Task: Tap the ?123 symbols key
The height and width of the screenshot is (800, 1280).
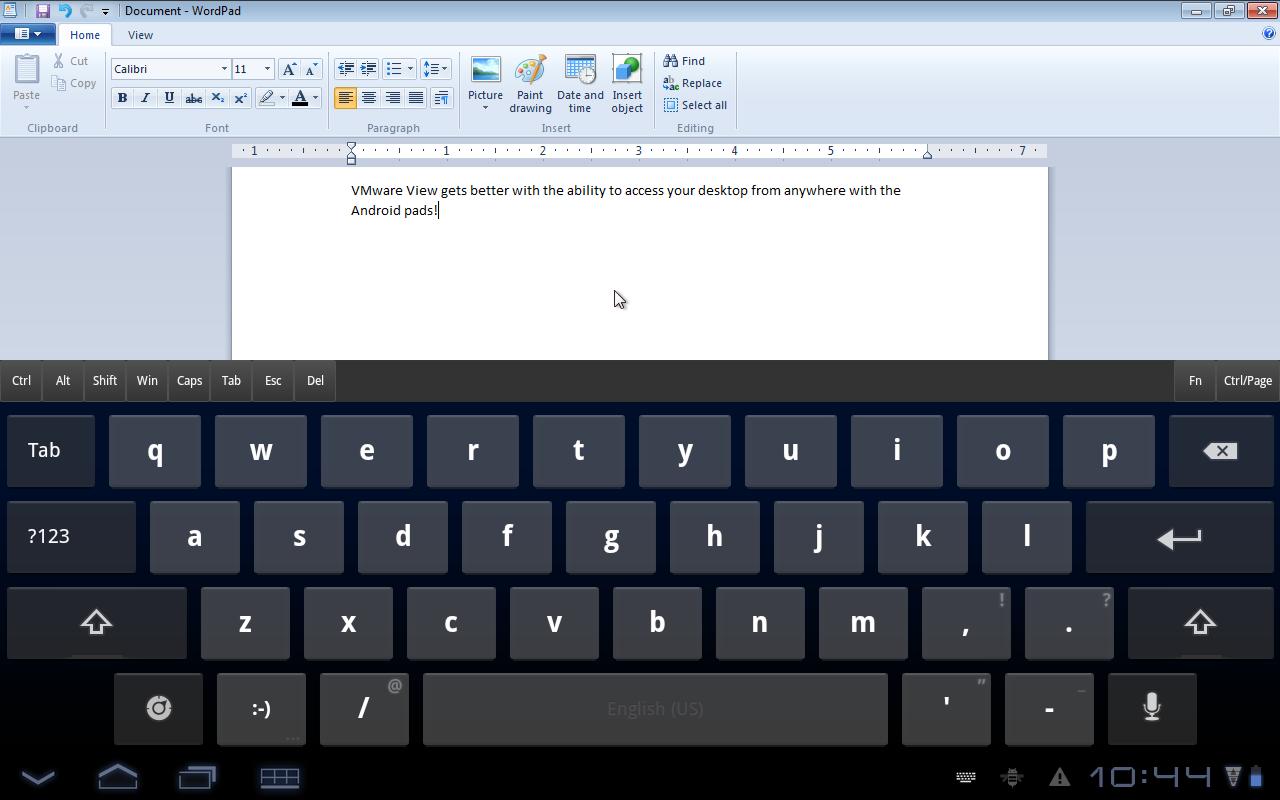Action: (71, 537)
